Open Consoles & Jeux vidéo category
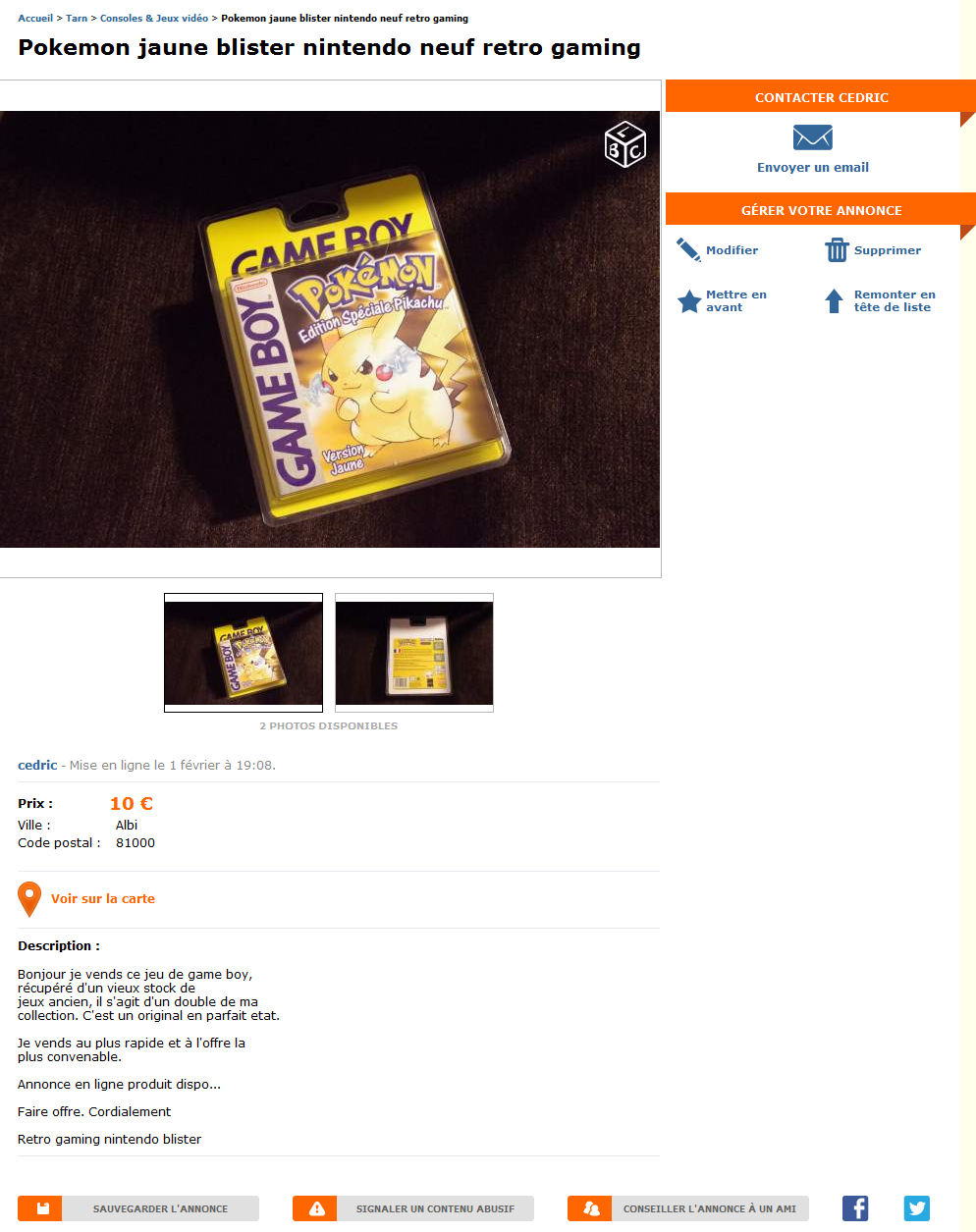976x1232 pixels. (x=154, y=18)
